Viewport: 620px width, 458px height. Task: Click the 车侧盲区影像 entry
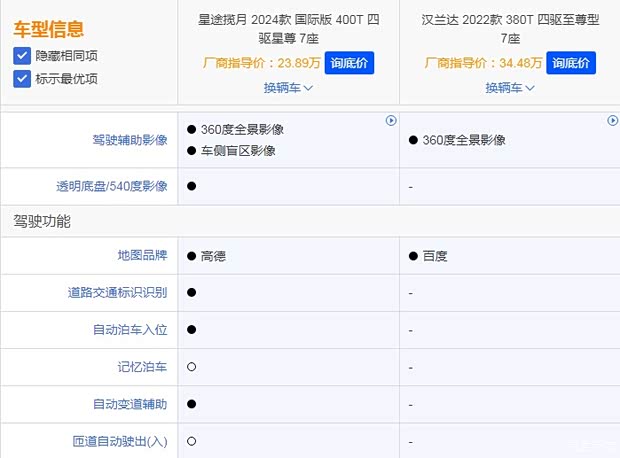coord(238,151)
